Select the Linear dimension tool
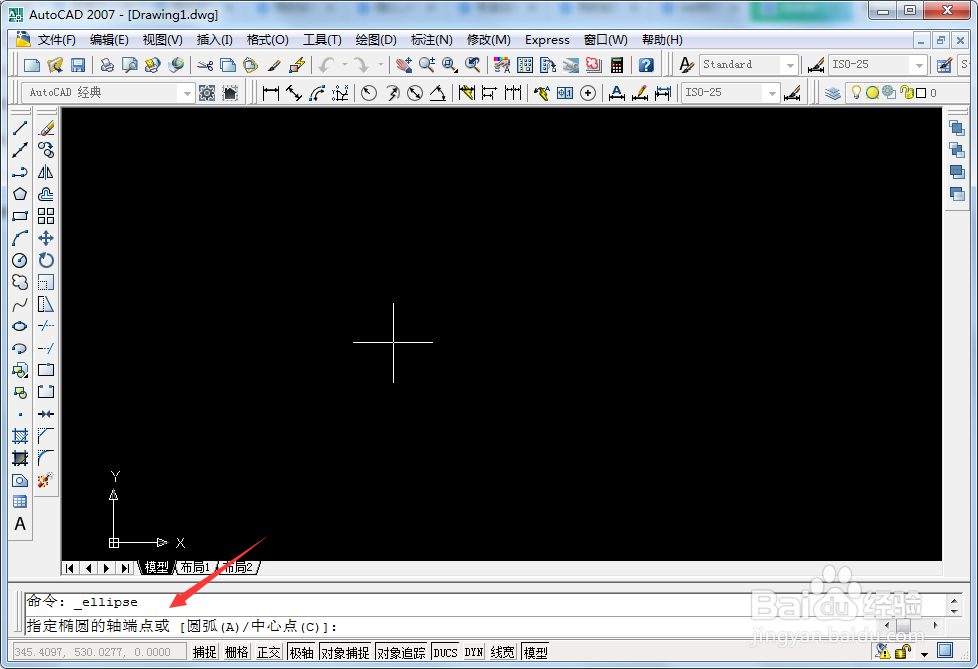Viewport: 978px width, 669px height. (x=271, y=94)
